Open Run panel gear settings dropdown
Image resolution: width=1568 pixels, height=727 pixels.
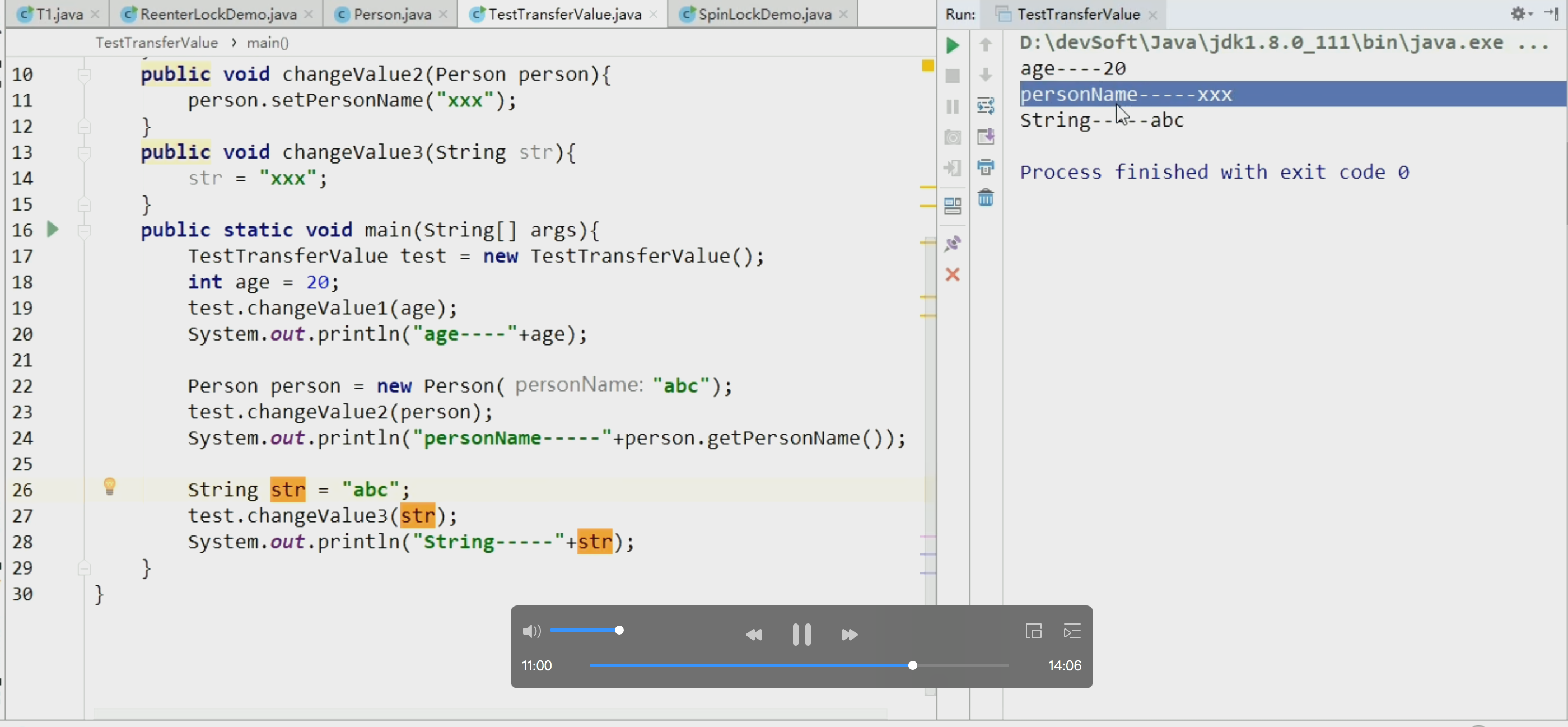click(x=1520, y=13)
